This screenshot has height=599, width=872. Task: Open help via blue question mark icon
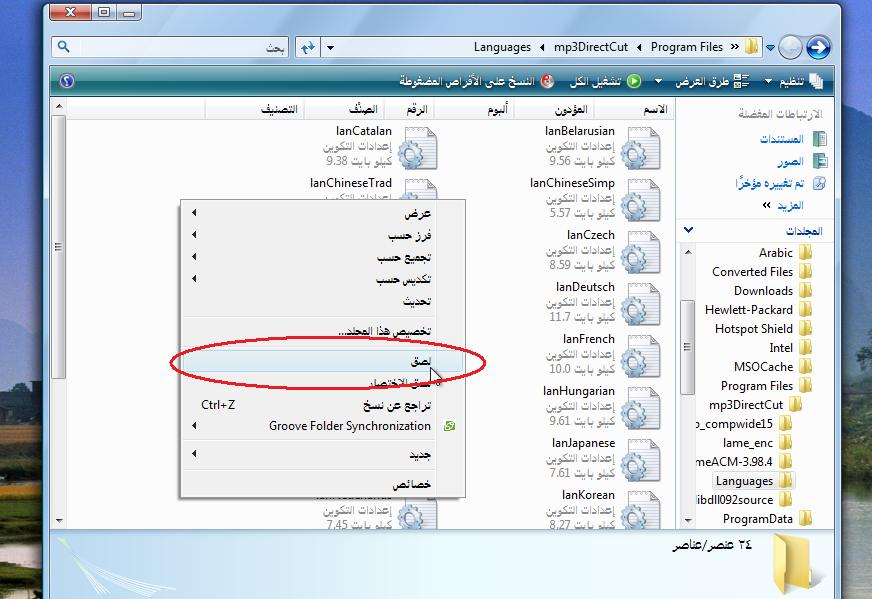[x=67, y=81]
